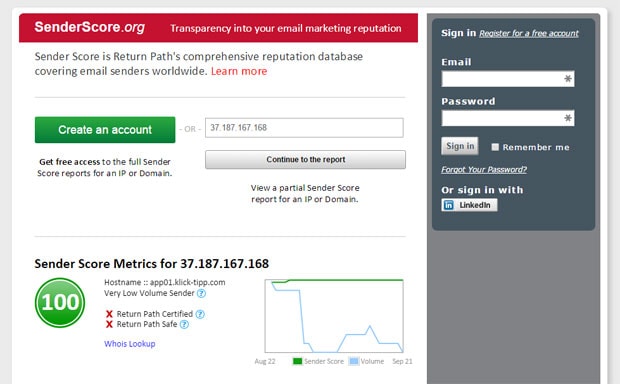The width and height of the screenshot is (620, 384).
Task: Click the SenderScore.org logo
Action: (x=89, y=27)
